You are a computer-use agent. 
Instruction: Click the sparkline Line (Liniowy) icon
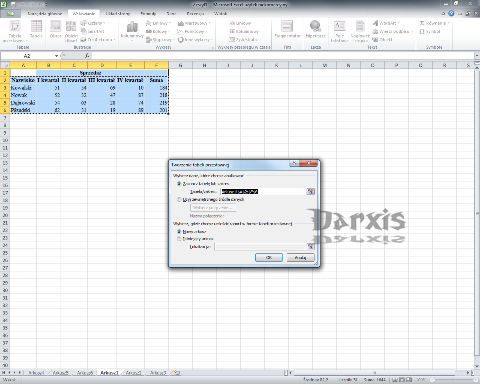coord(232,23)
